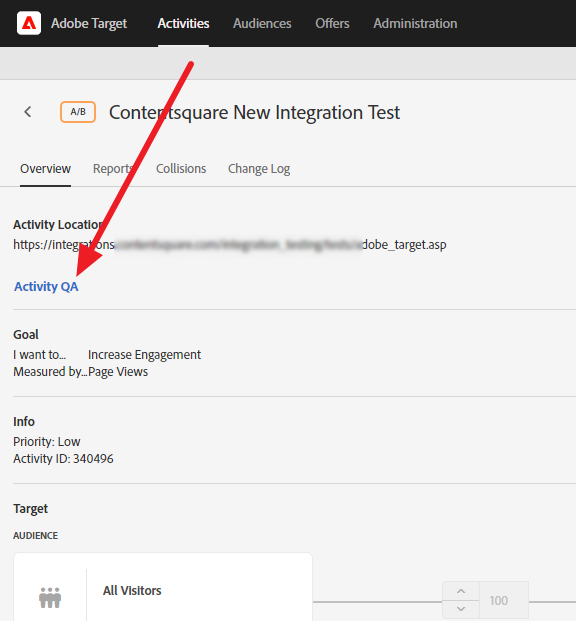This screenshot has height=621, width=576.
Task: Click the Increase Engagement goal value
Action: [x=145, y=354]
